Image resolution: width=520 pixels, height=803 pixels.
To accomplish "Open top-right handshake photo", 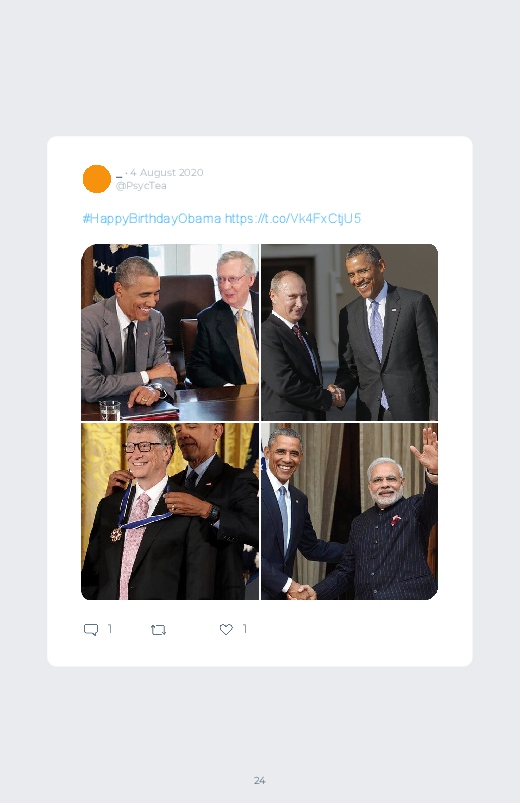I will 349,332.
